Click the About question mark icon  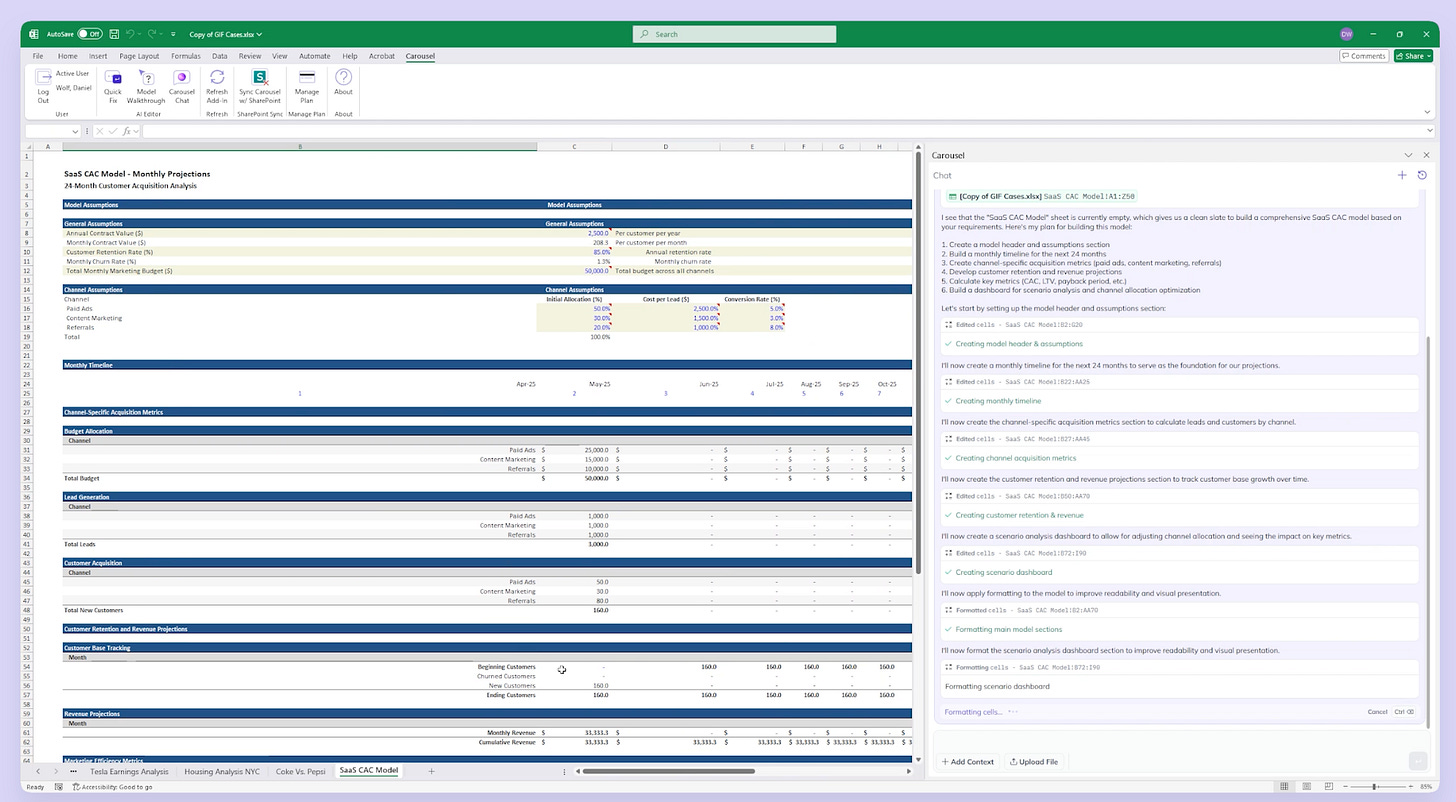(x=343, y=79)
